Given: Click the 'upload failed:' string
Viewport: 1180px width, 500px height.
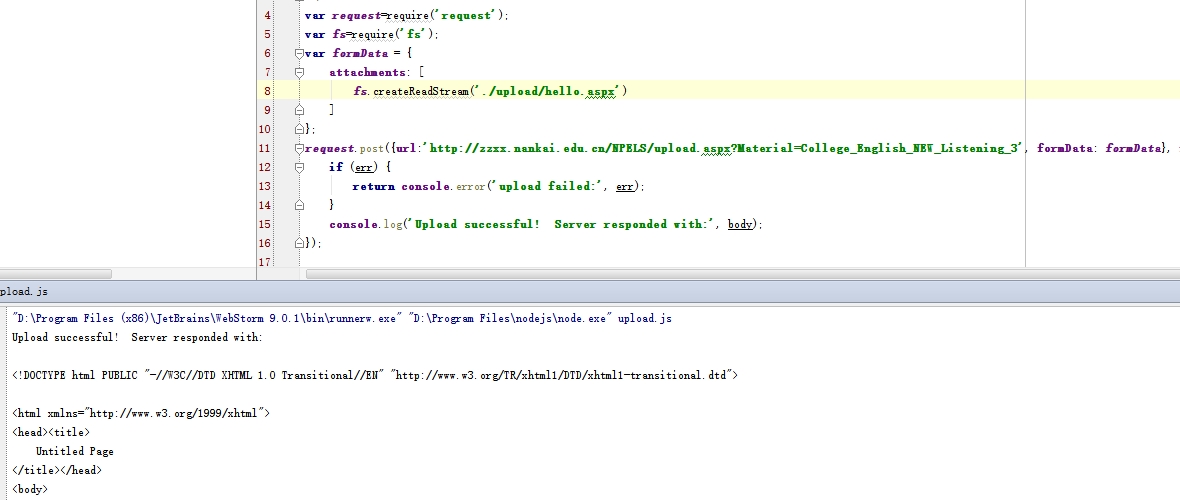Looking at the screenshot, I should pos(545,186).
